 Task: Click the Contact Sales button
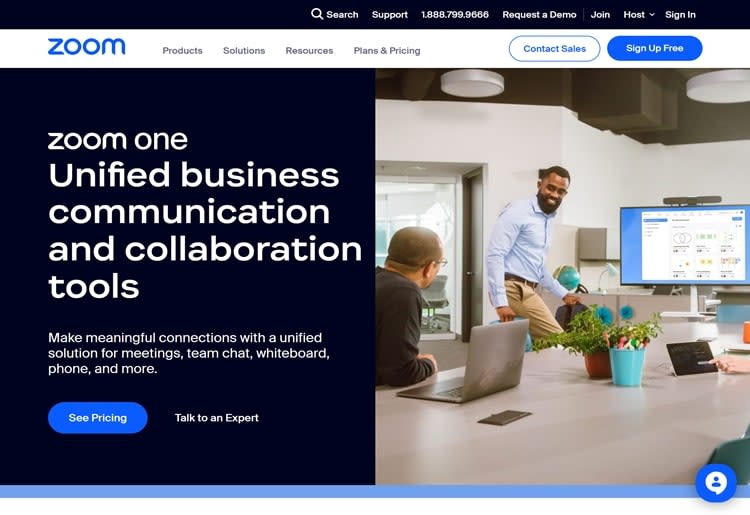554,48
